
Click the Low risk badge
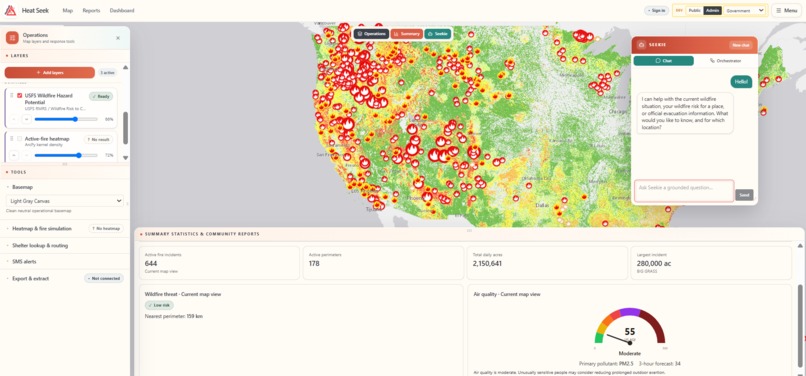click(x=159, y=306)
